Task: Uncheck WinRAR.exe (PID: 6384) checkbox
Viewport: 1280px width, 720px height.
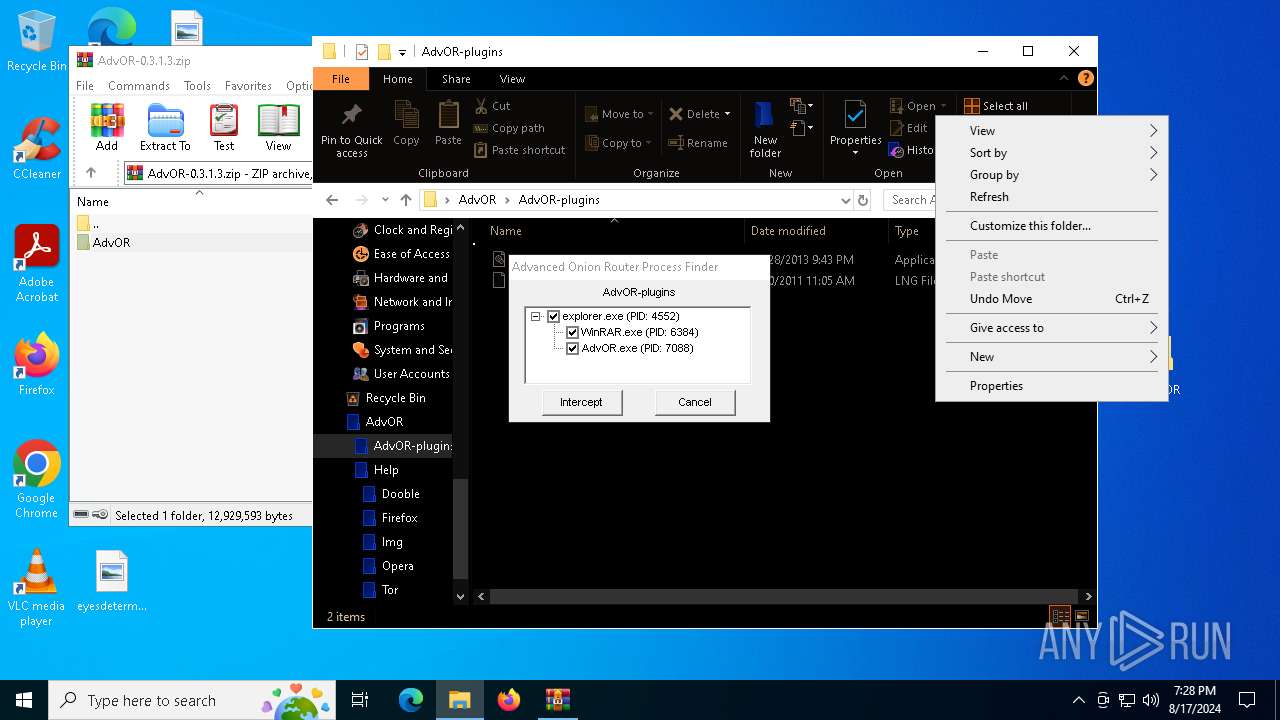Action: [x=572, y=332]
